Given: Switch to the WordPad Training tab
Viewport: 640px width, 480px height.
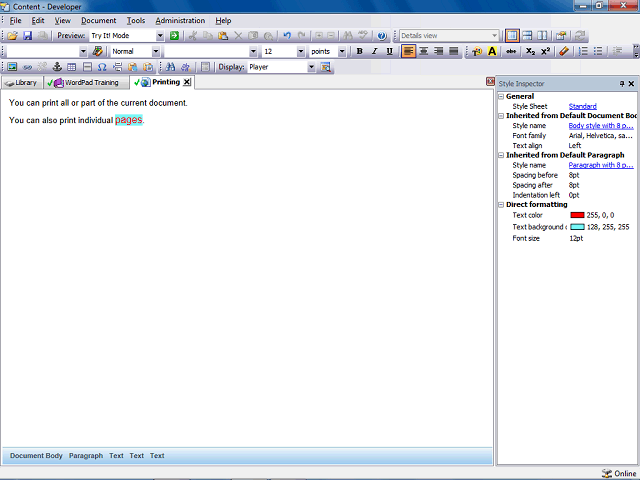Looking at the screenshot, I should click(x=84, y=82).
